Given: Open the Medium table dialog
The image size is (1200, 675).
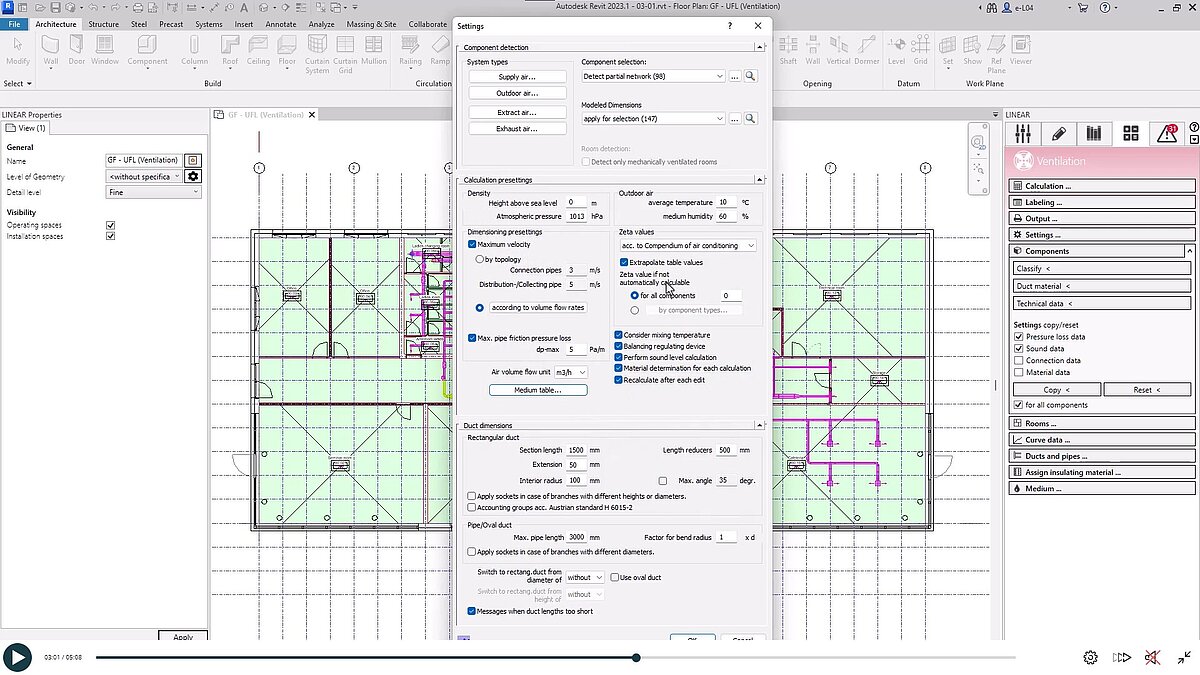Looking at the screenshot, I should tap(537, 390).
